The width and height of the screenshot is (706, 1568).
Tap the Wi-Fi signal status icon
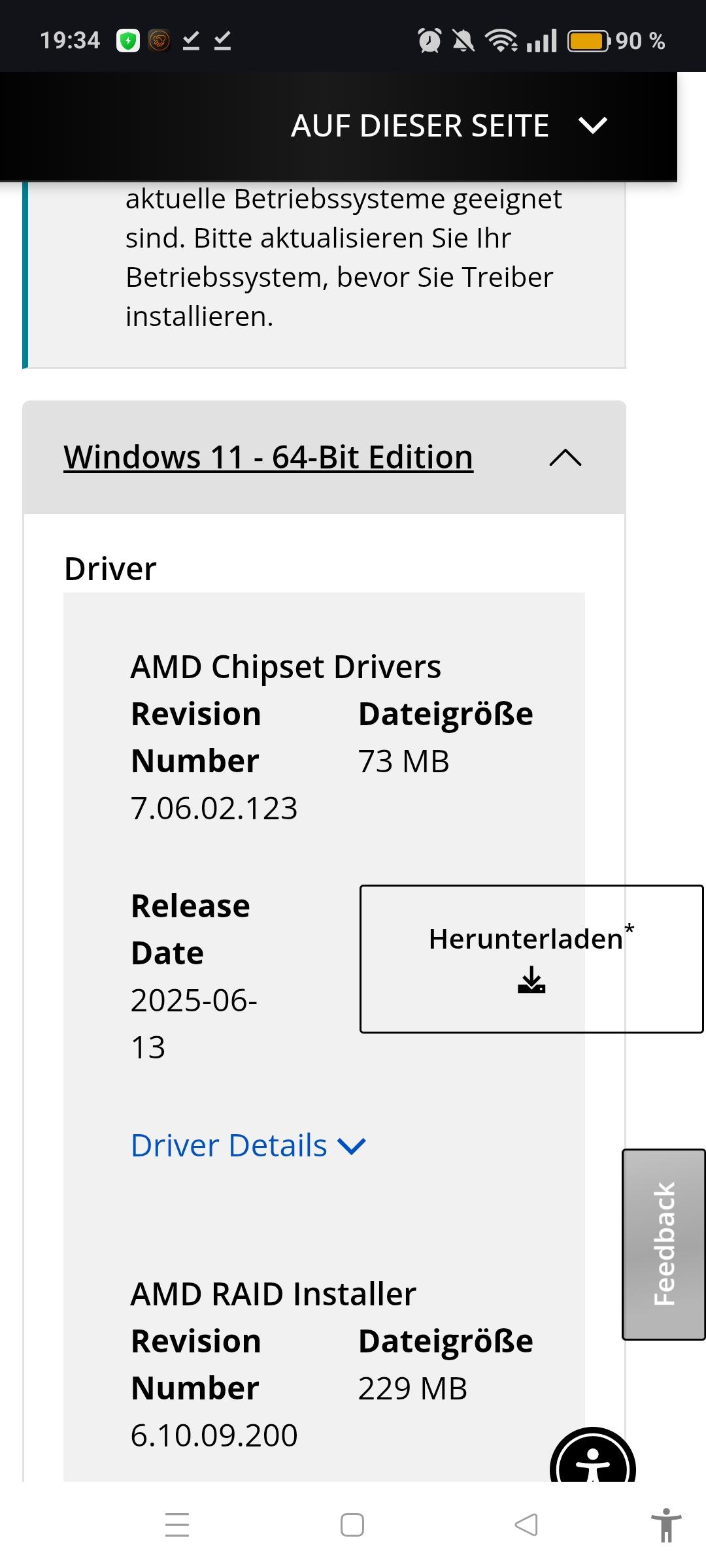tap(501, 41)
